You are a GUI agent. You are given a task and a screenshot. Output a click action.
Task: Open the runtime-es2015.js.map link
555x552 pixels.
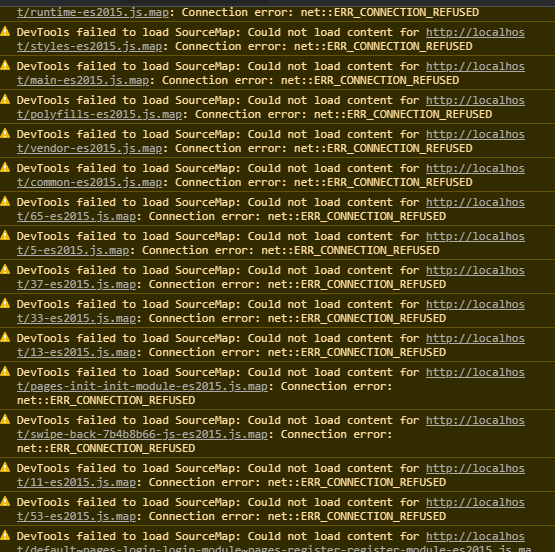[x=93, y=12]
